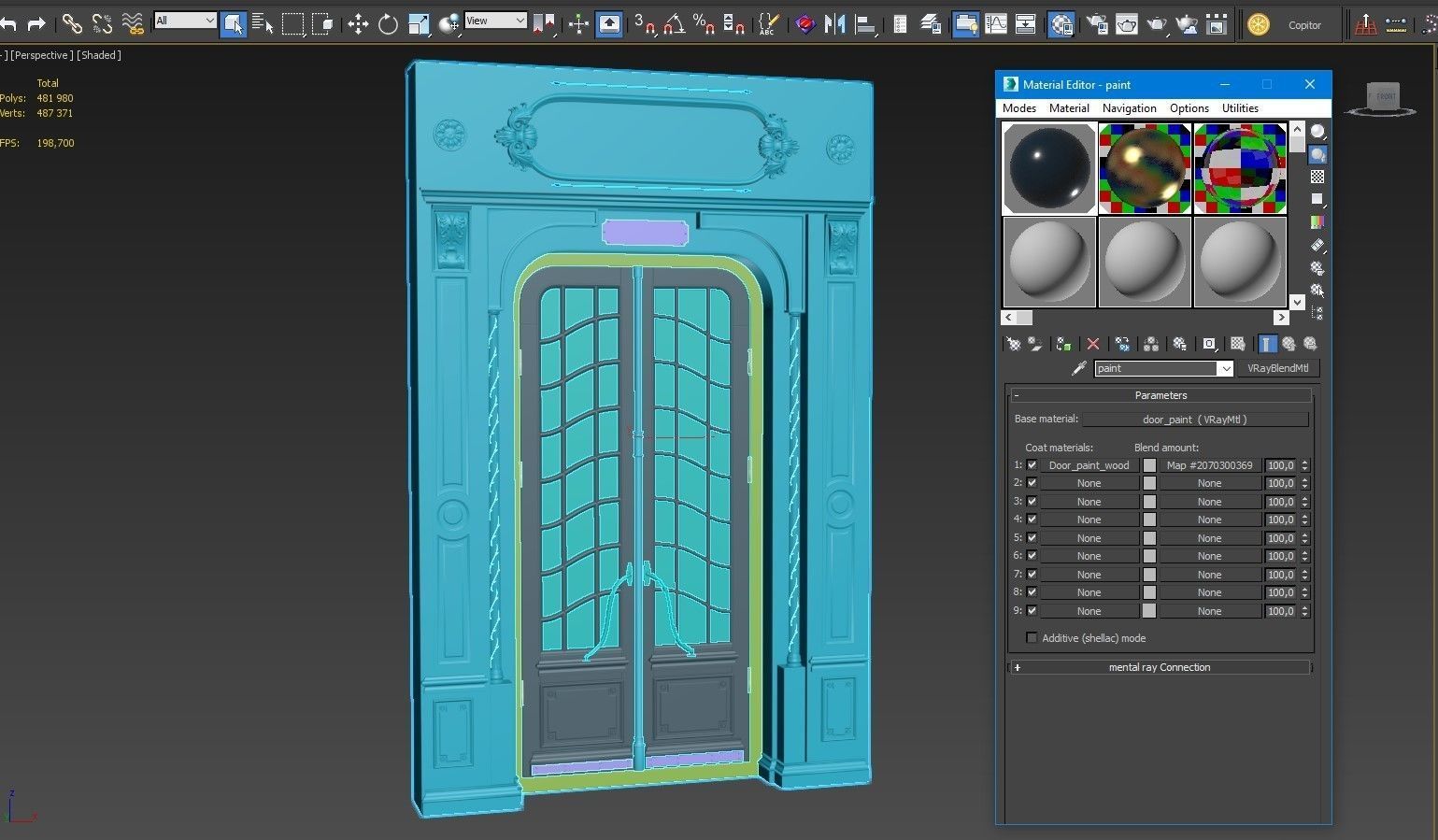Uncheck coat material 9 checkbox
Viewport: 1438px width, 840px height.
1032,611
